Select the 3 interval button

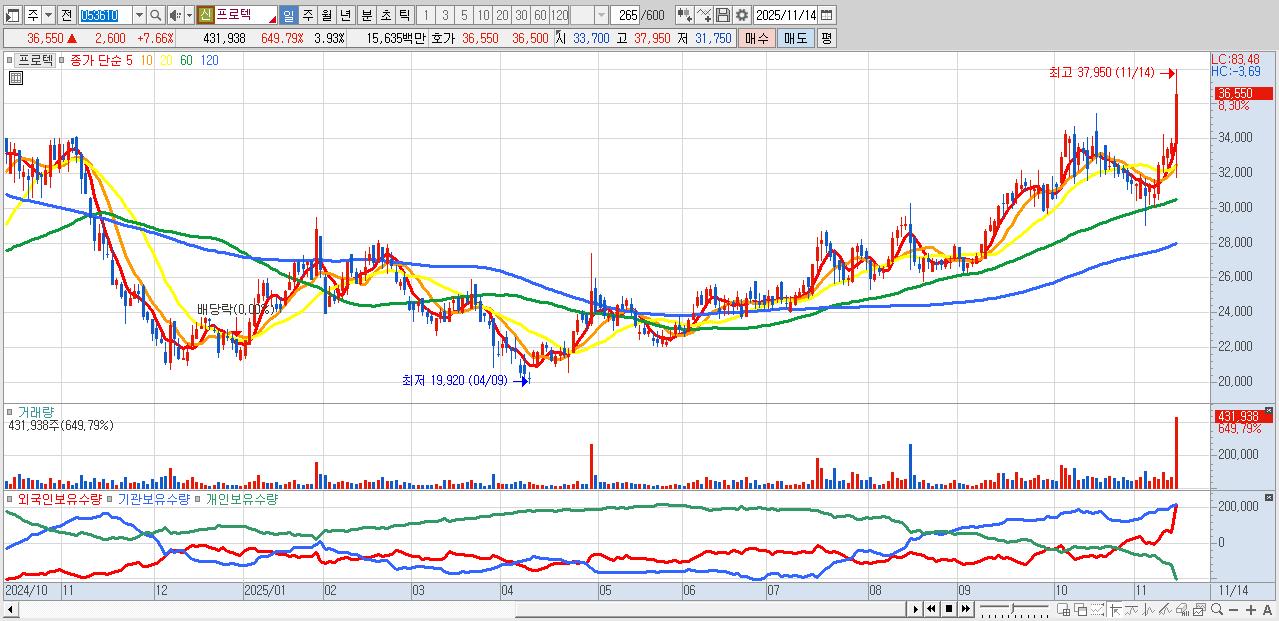point(444,15)
